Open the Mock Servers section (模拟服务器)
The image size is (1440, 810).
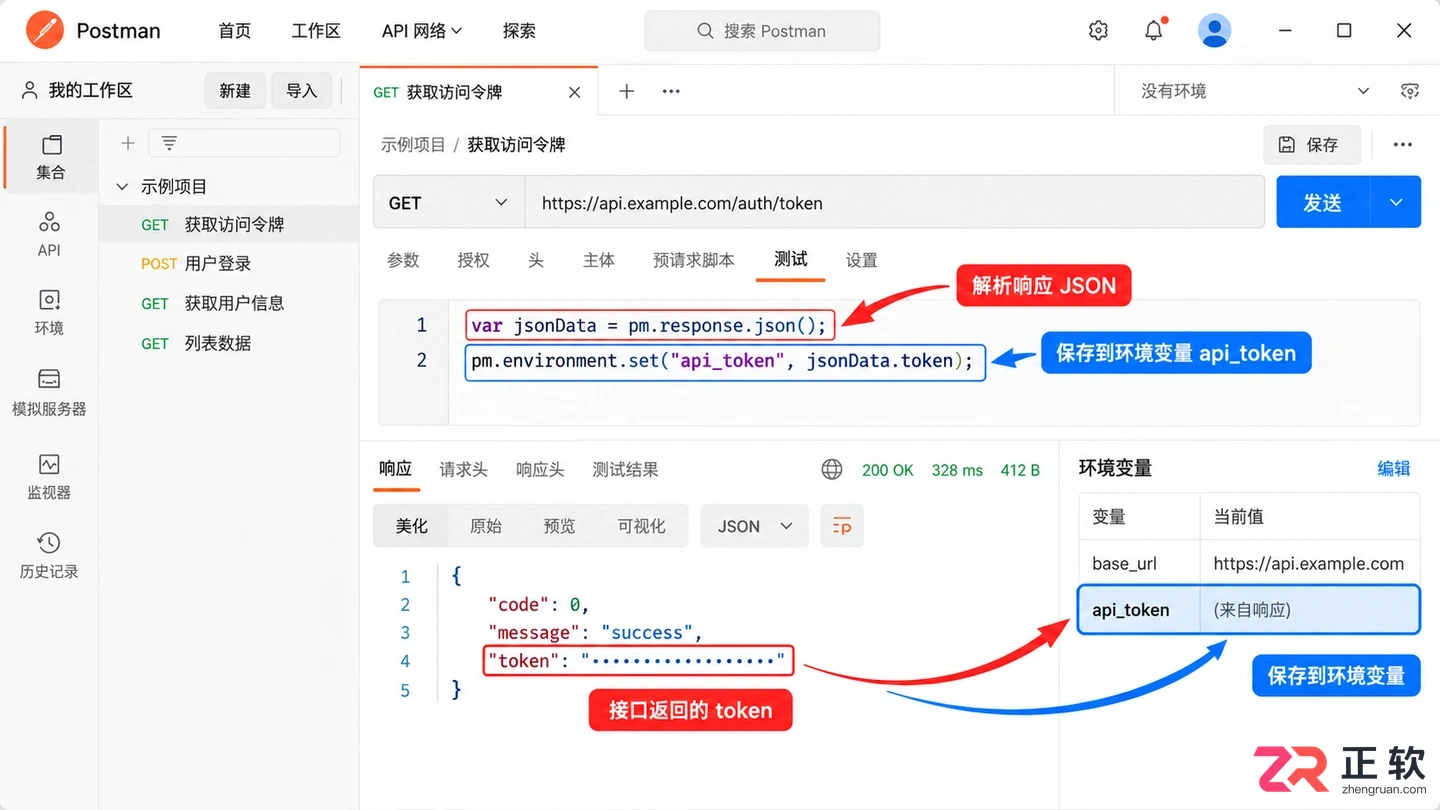click(49, 392)
